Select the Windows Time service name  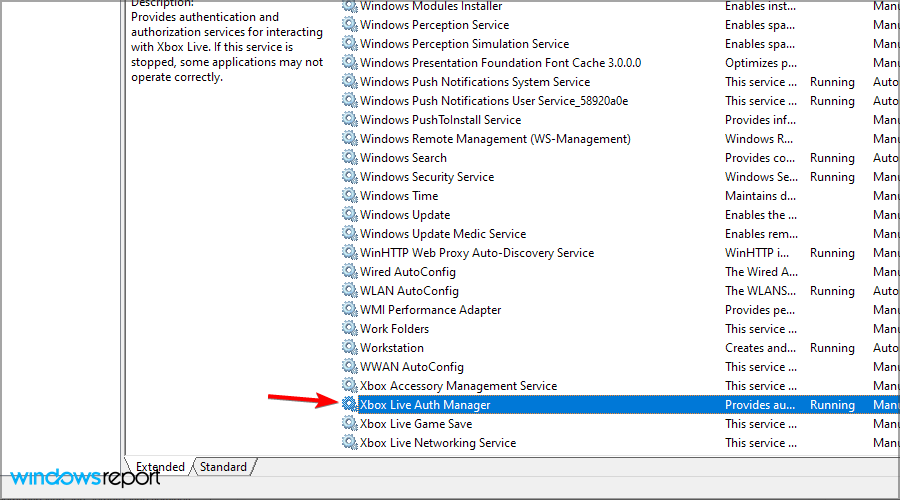point(399,196)
